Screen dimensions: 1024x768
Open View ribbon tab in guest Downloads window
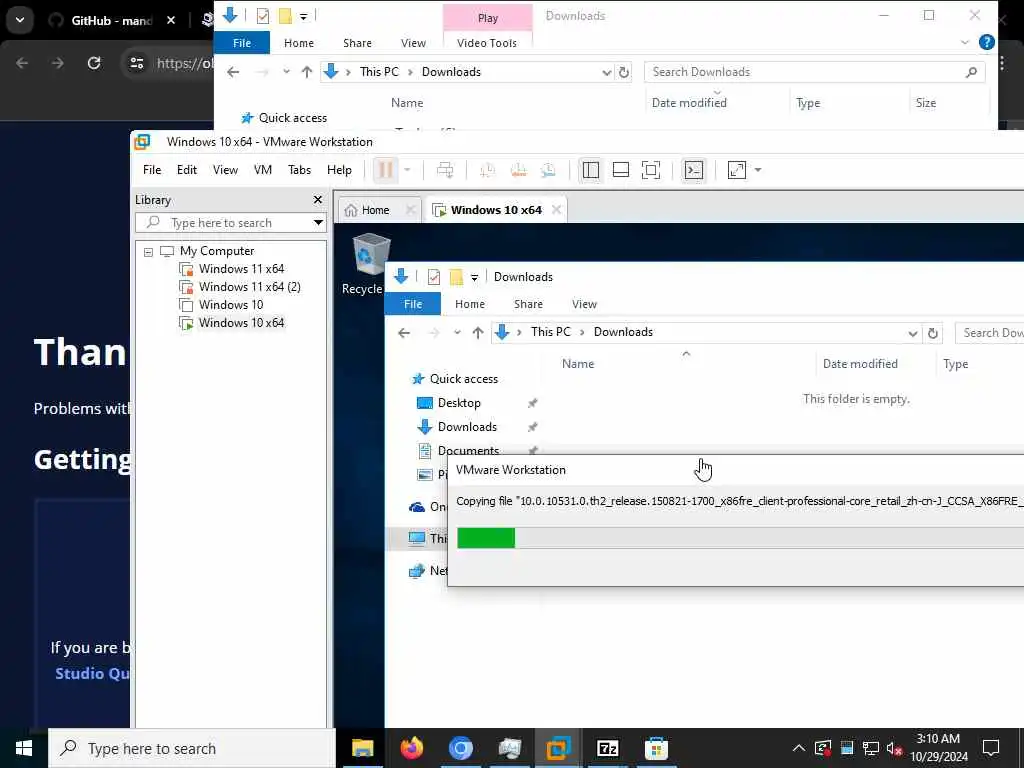pos(584,304)
